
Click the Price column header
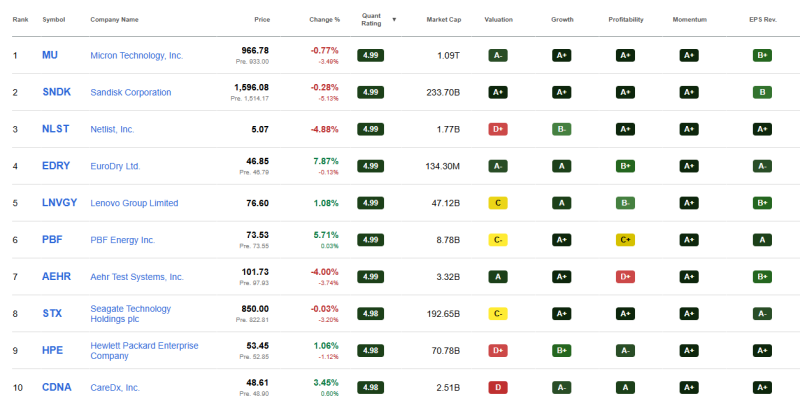tap(262, 19)
